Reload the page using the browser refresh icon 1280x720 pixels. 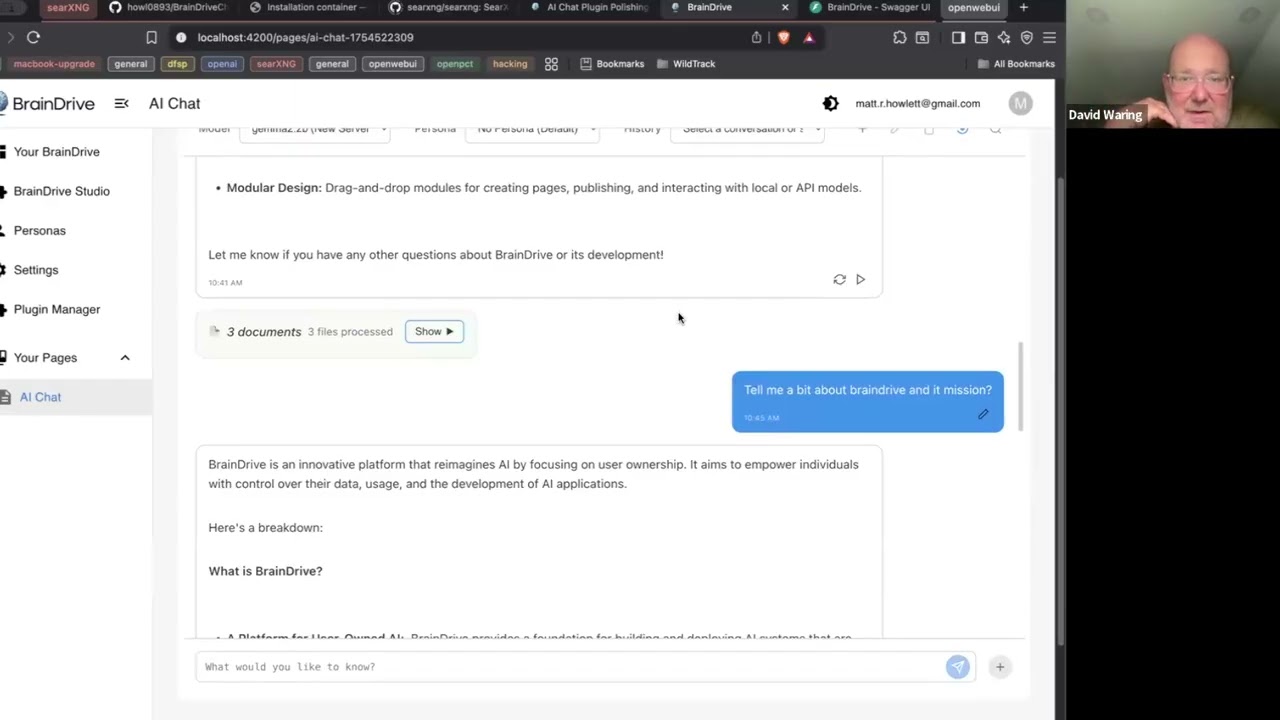click(x=33, y=38)
